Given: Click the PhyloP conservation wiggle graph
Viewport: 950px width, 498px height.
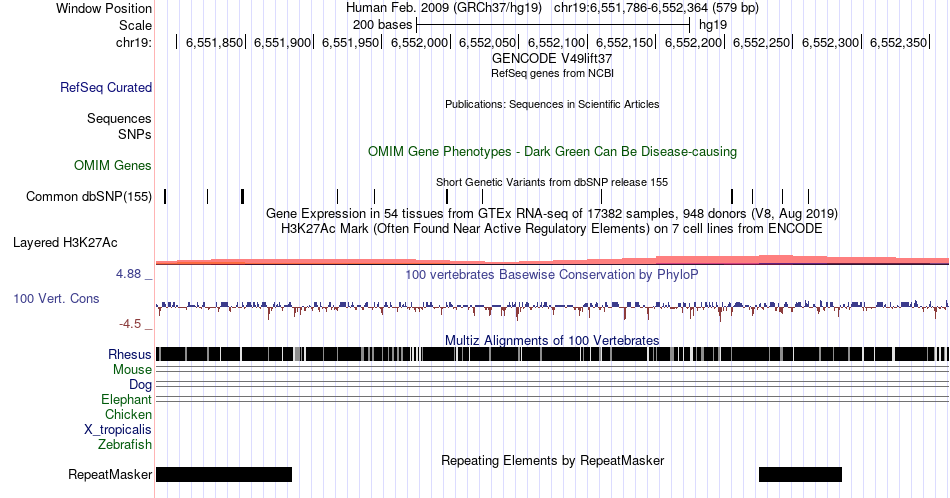Looking at the screenshot, I should pos(552,308).
